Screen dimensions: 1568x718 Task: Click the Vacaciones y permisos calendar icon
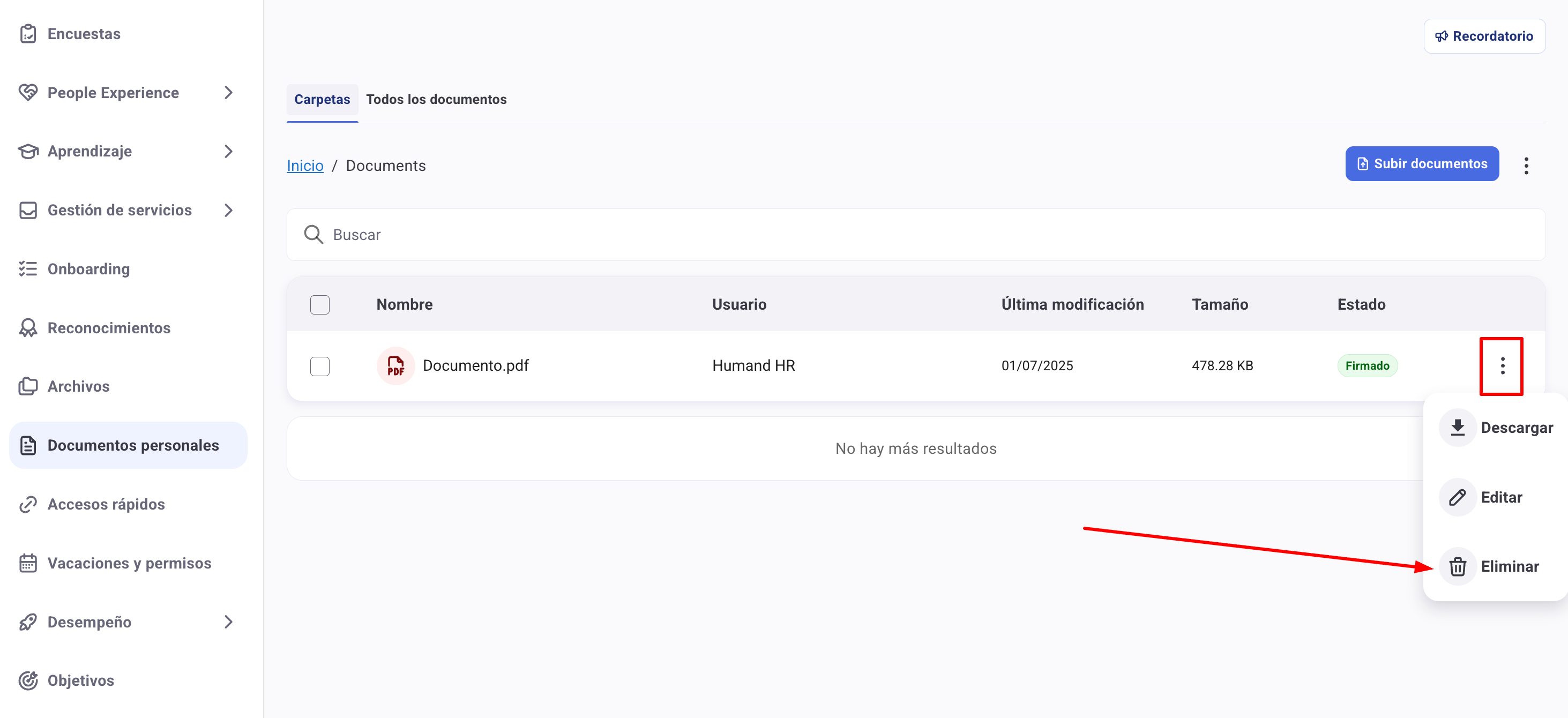(28, 564)
